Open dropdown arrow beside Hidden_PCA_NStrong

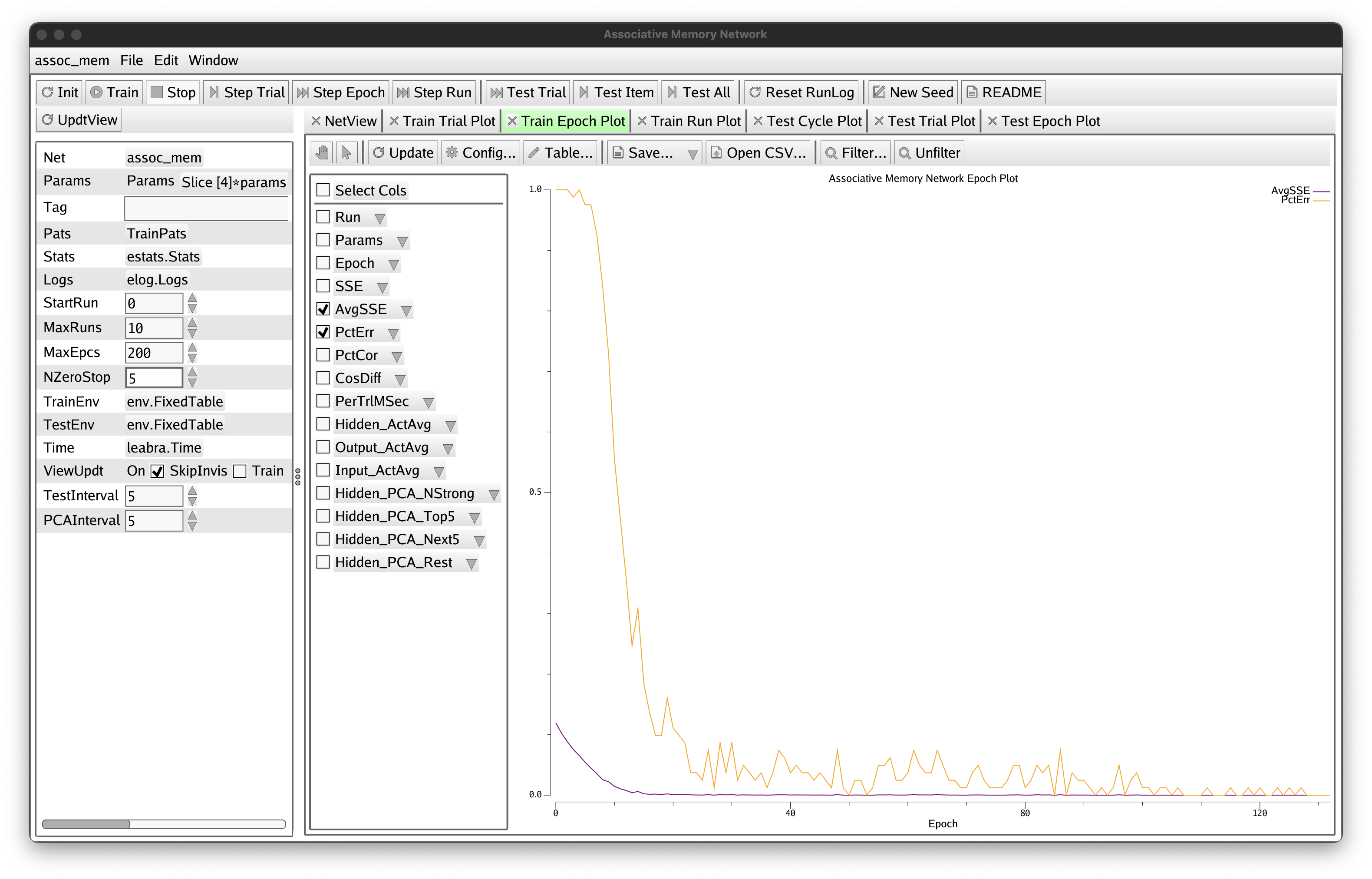coord(494,494)
